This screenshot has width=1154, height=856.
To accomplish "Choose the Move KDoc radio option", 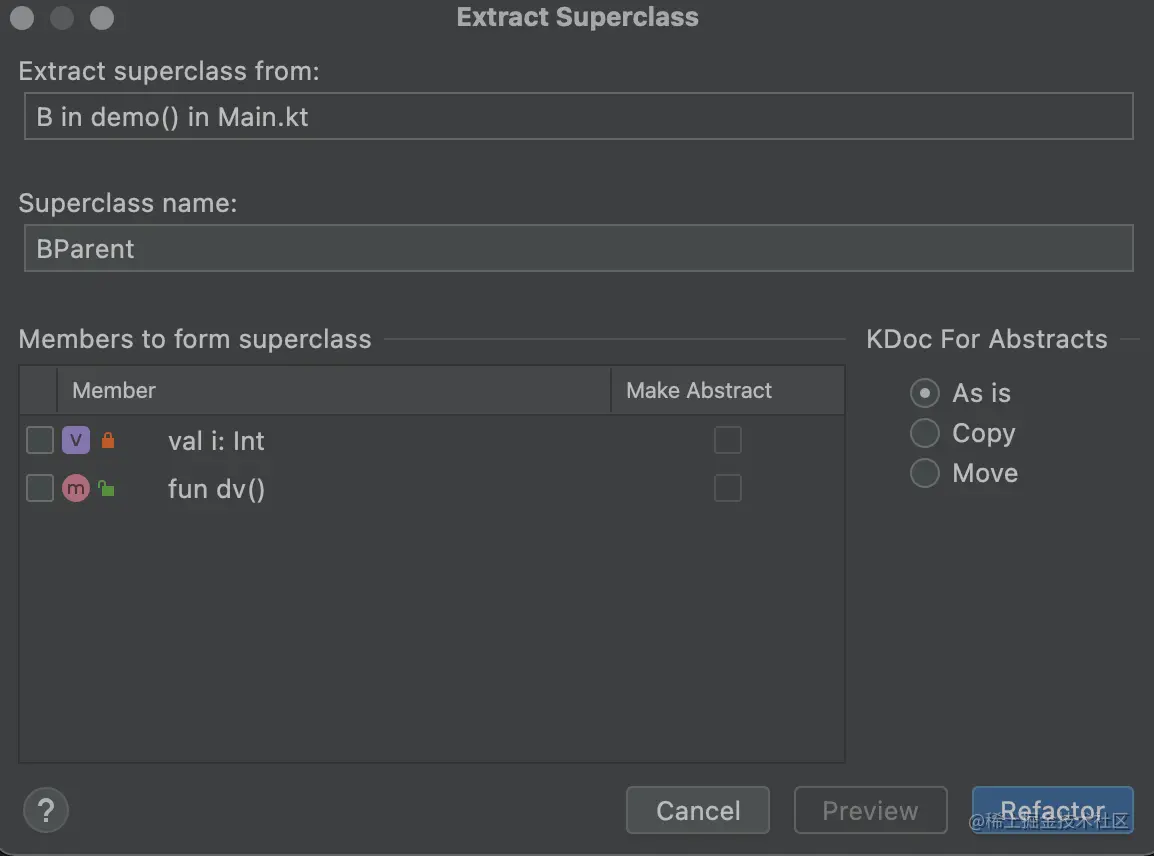I will click(925, 473).
